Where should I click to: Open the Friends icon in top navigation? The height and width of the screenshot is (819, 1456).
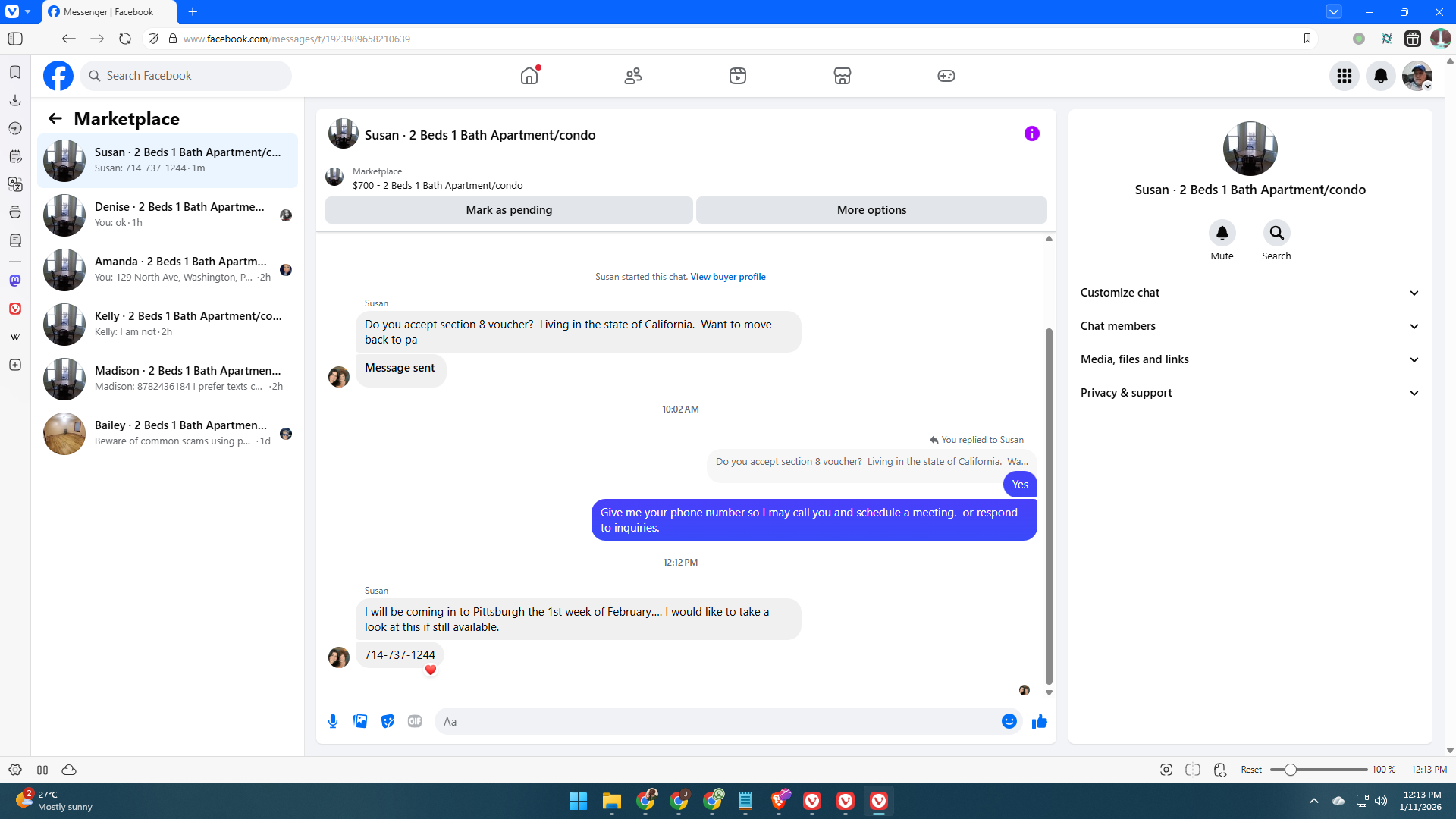pos(633,76)
